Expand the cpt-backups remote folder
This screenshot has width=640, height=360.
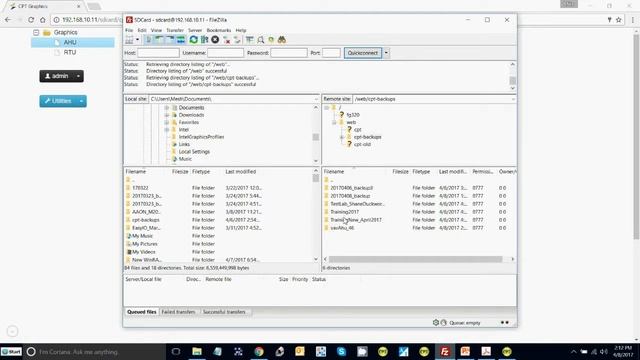[x=342, y=137]
